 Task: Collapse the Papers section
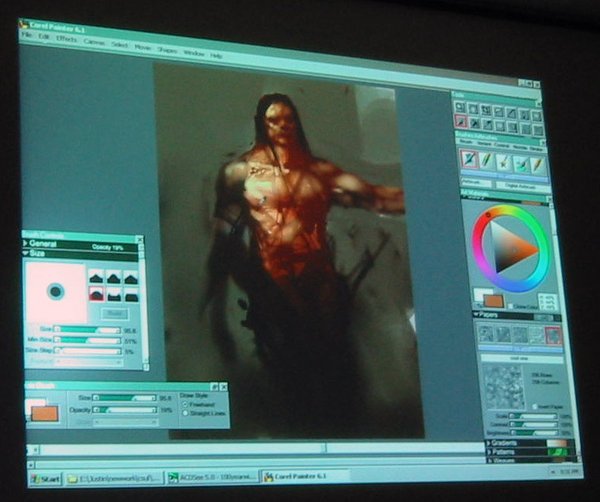(x=476, y=315)
